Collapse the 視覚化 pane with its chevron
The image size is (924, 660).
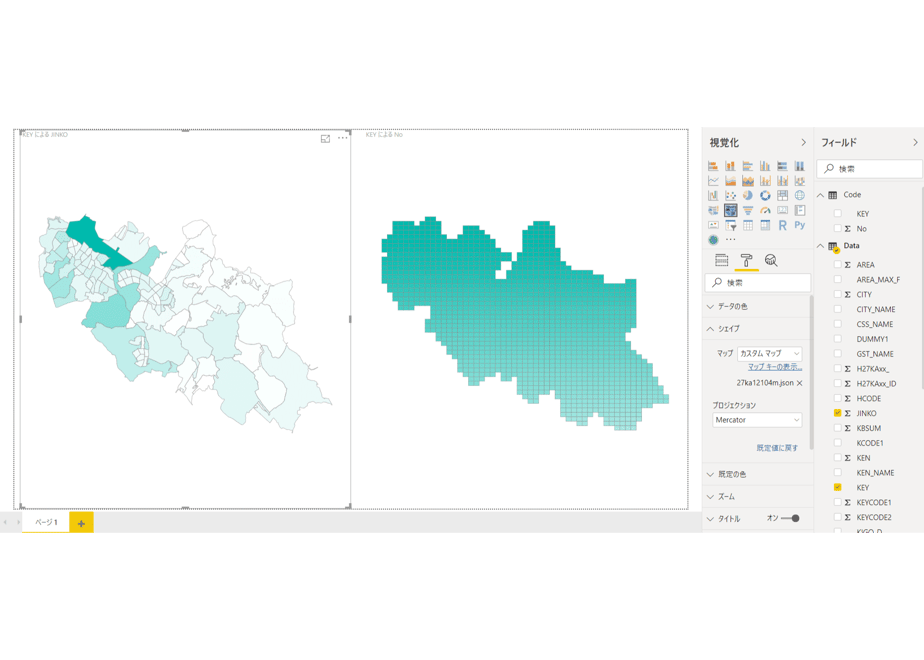803,143
